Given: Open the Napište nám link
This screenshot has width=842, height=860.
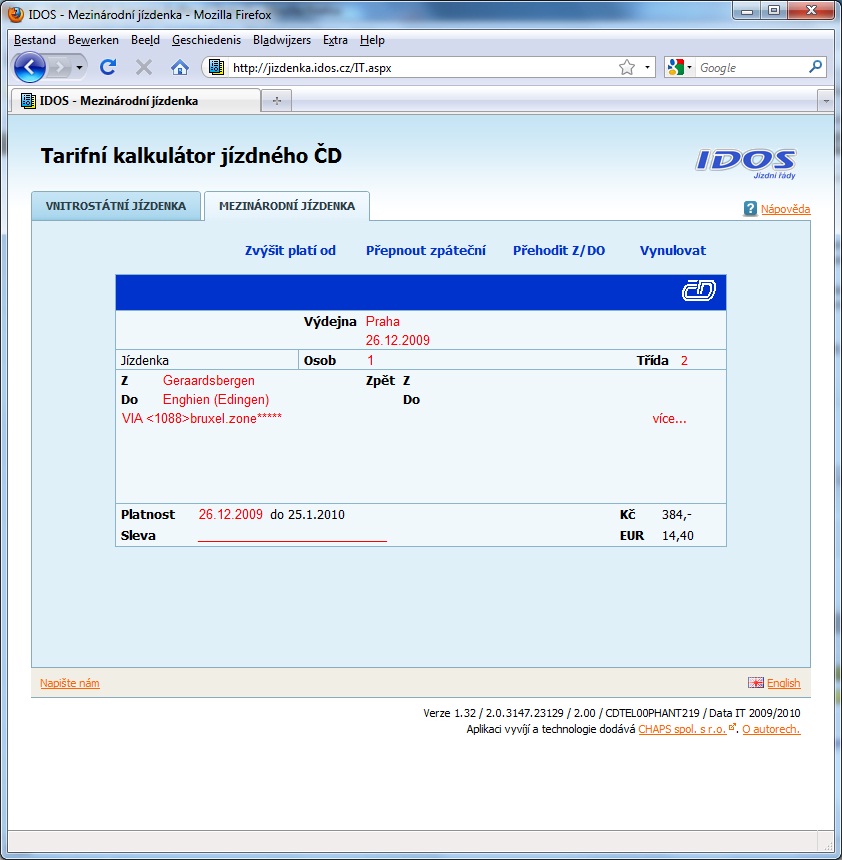Looking at the screenshot, I should pos(70,683).
